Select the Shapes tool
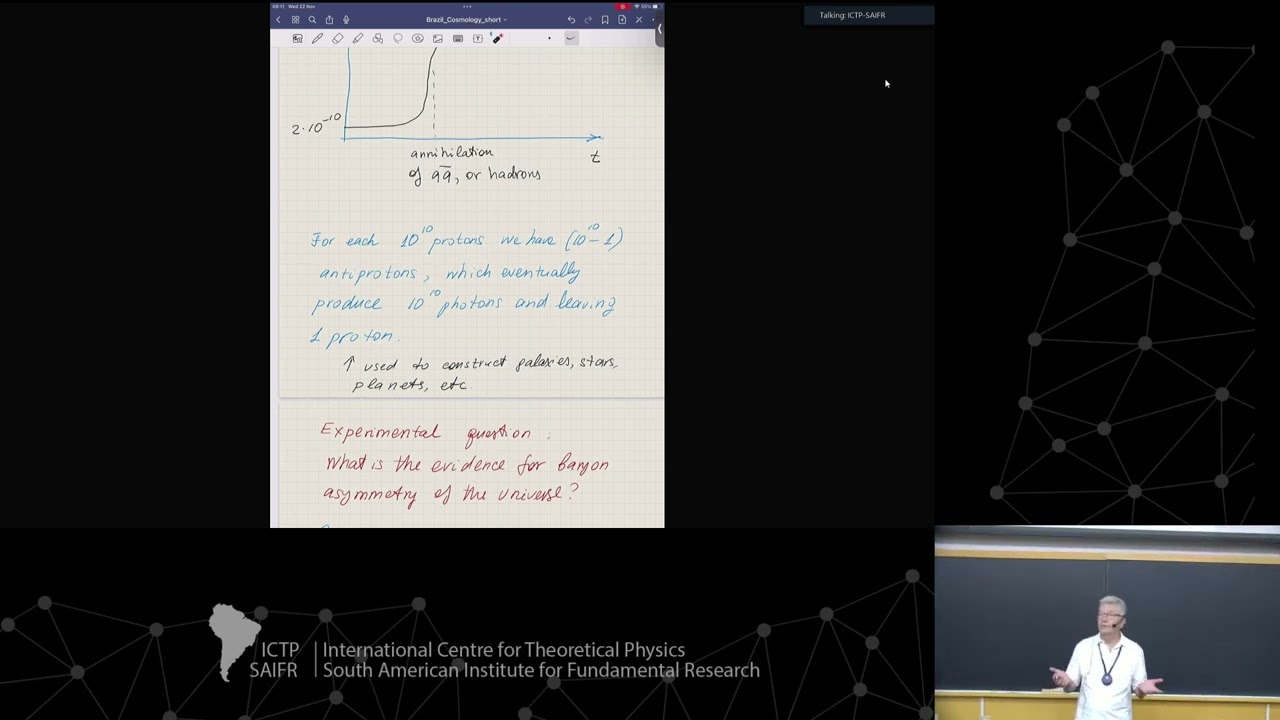This screenshot has height=720, width=1280. tap(377, 38)
